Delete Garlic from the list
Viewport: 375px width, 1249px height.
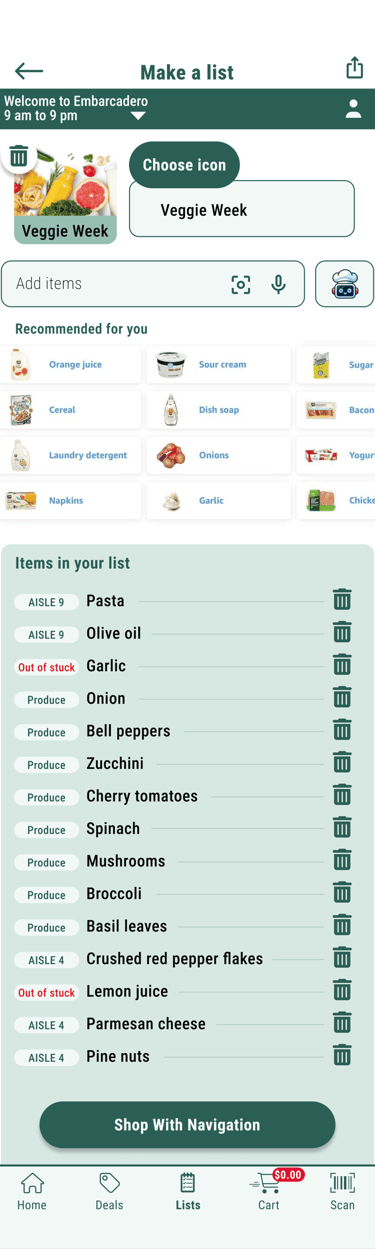(342, 665)
